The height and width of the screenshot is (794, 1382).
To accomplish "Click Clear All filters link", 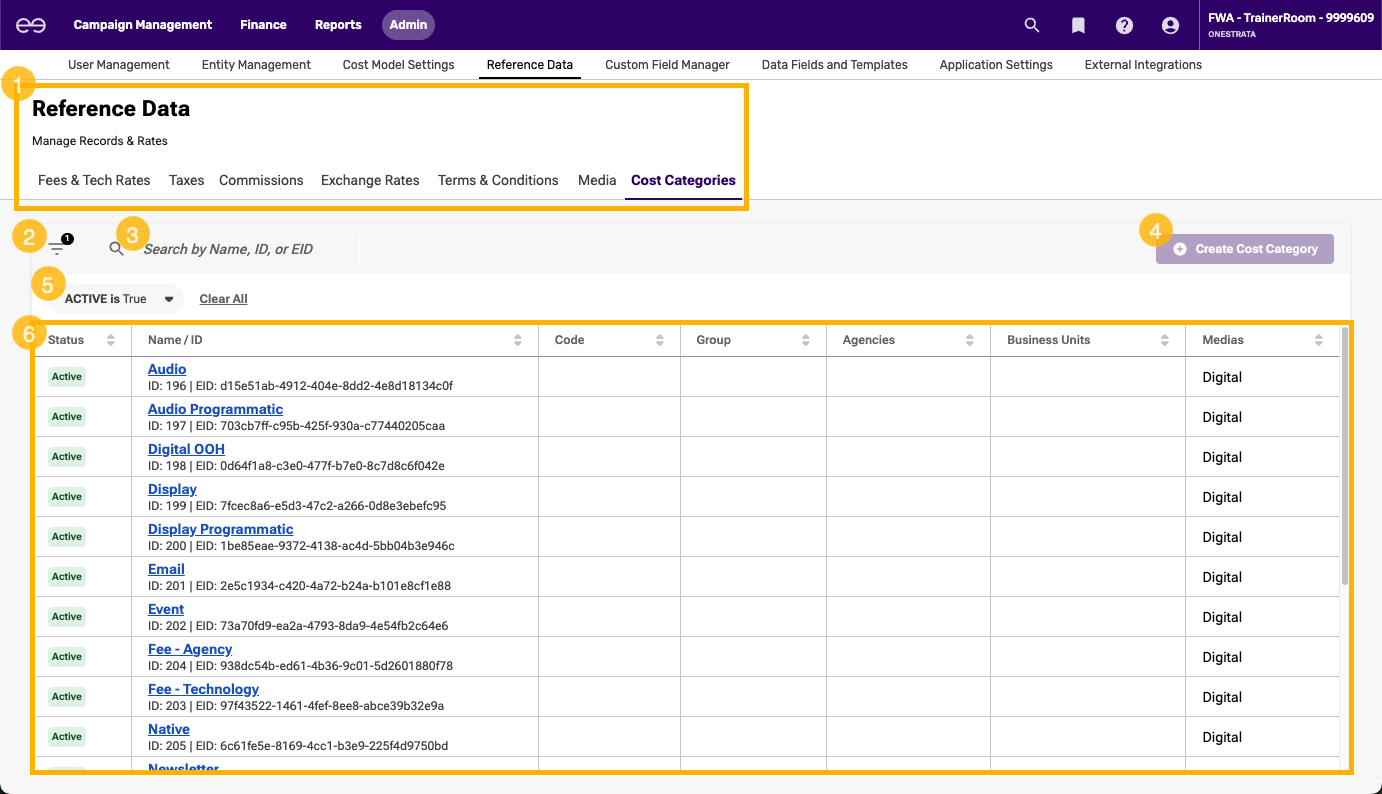I will [x=223, y=299].
